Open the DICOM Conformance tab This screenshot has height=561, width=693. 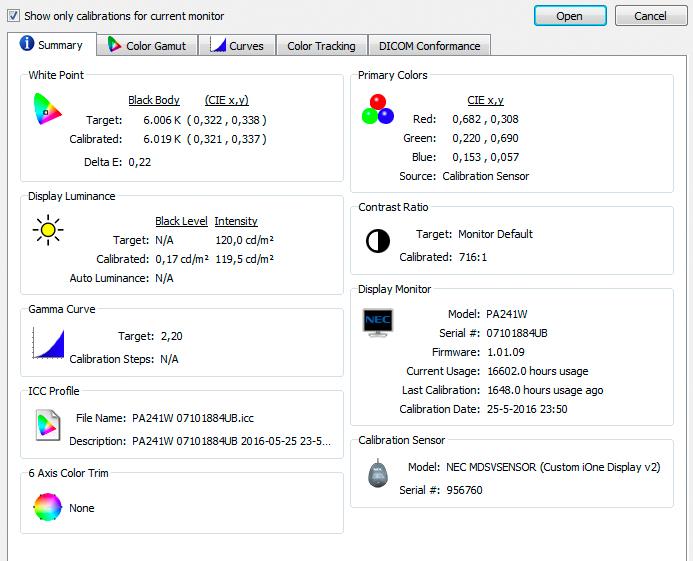click(429, 46)
